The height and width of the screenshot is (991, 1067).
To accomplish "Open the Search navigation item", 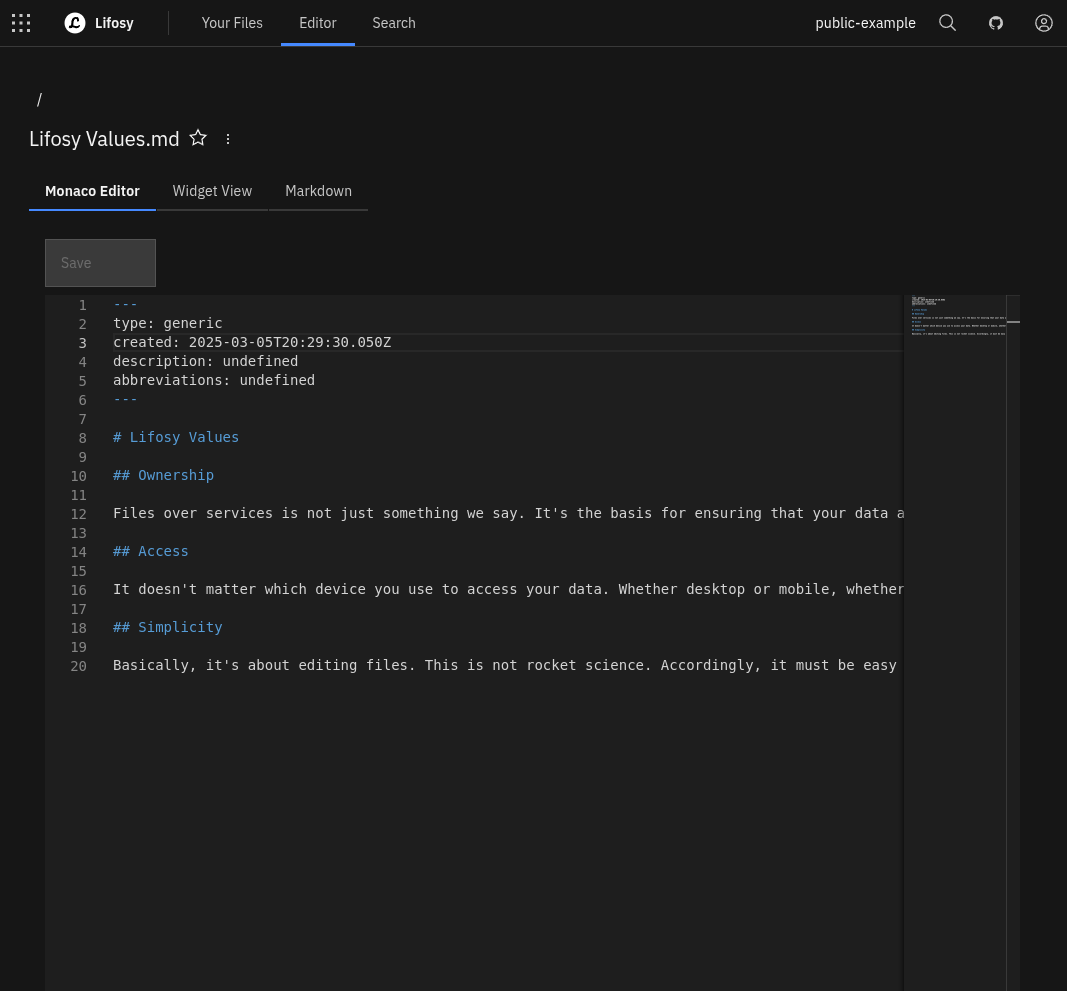I will coord(393,23).
